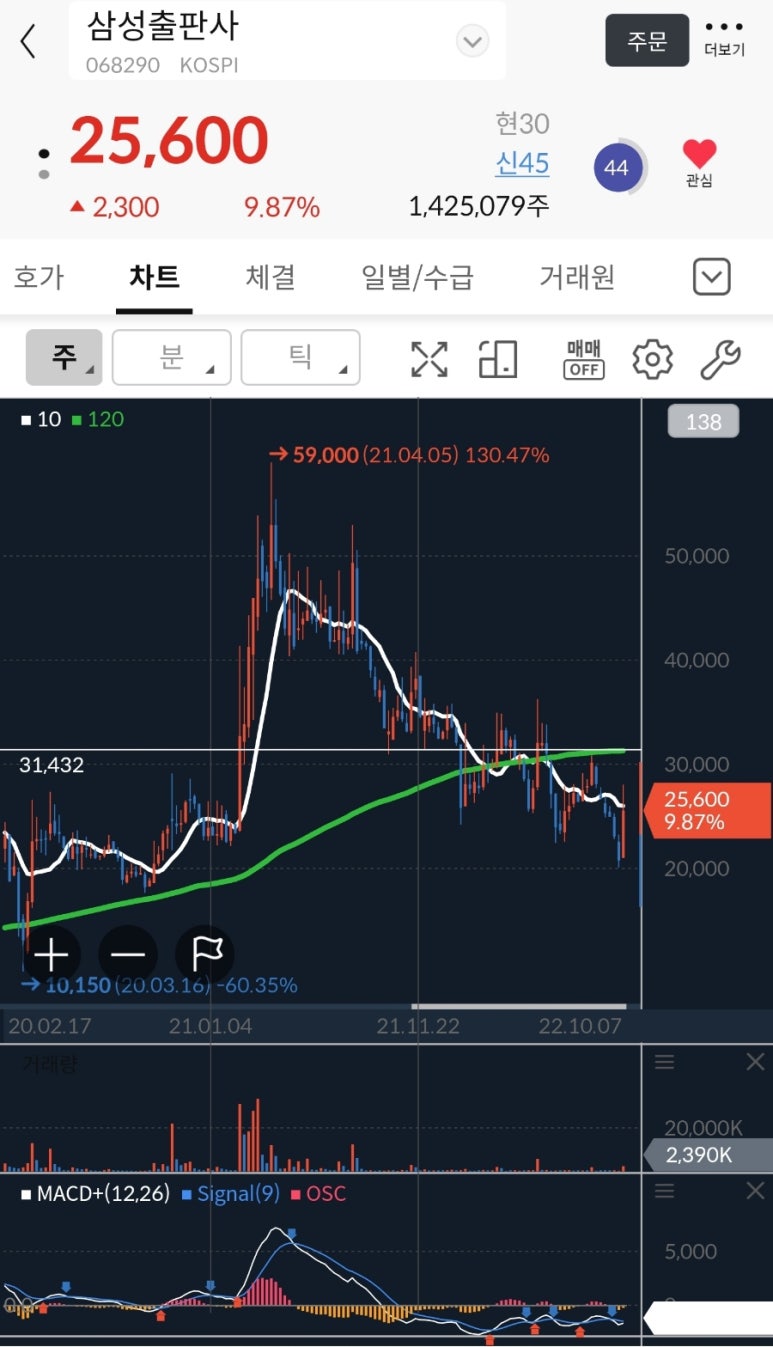
Task: Tap the 21.11.22 date label
Action: [417, 1027]
